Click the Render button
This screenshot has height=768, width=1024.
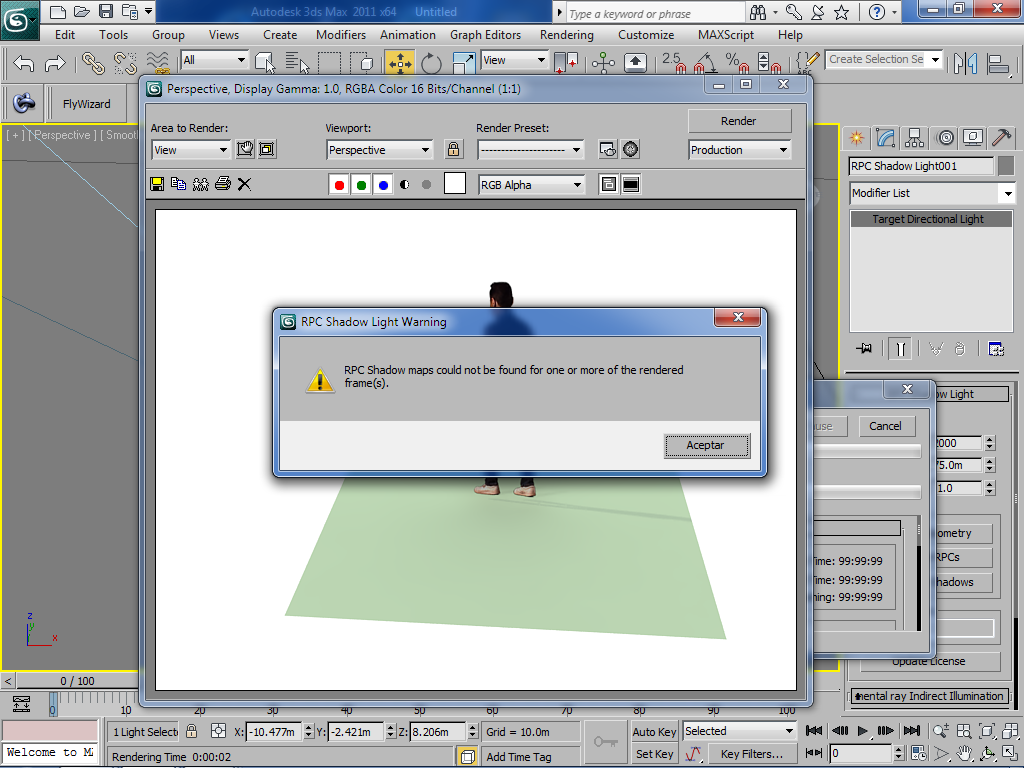coord(739,121)
